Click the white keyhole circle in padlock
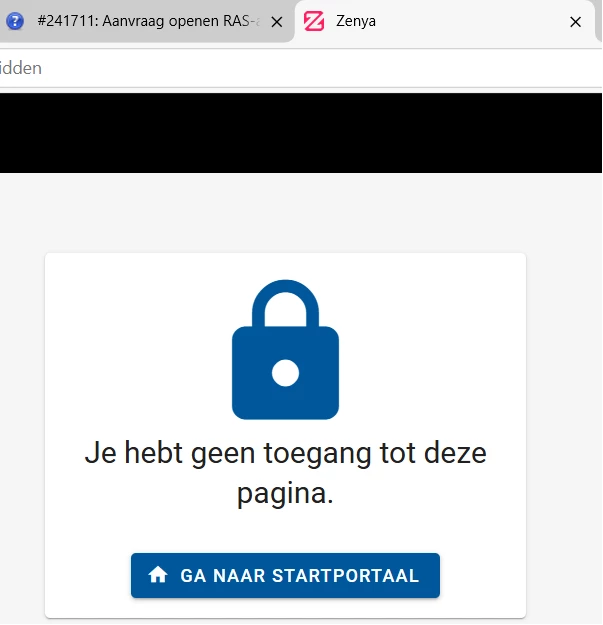The image size is (603, 625). pyautogui.click(x=285, y=373)
